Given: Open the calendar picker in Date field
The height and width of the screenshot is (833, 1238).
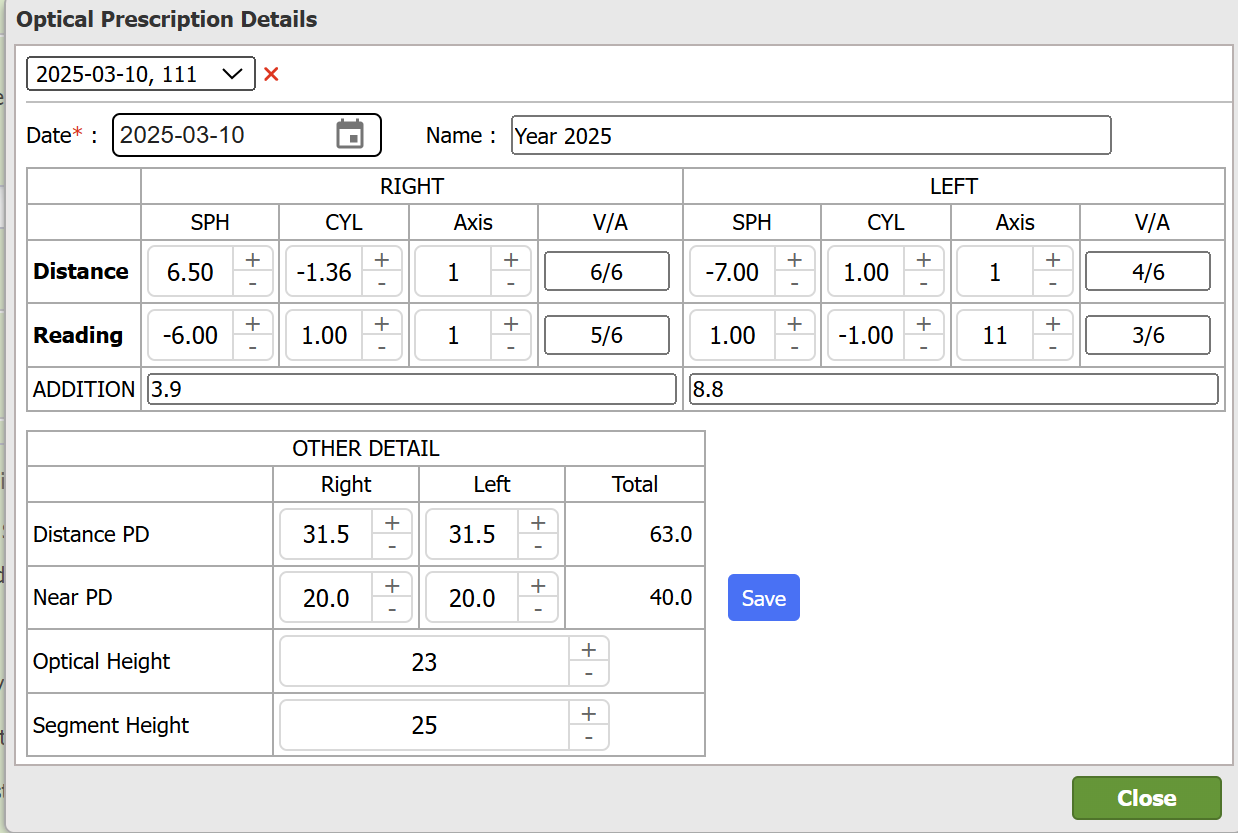Looking at the screenshot, I should 349,135.
